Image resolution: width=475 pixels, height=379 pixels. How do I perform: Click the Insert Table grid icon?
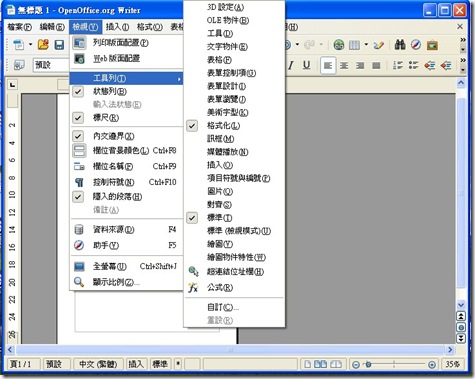pos(354,45)
